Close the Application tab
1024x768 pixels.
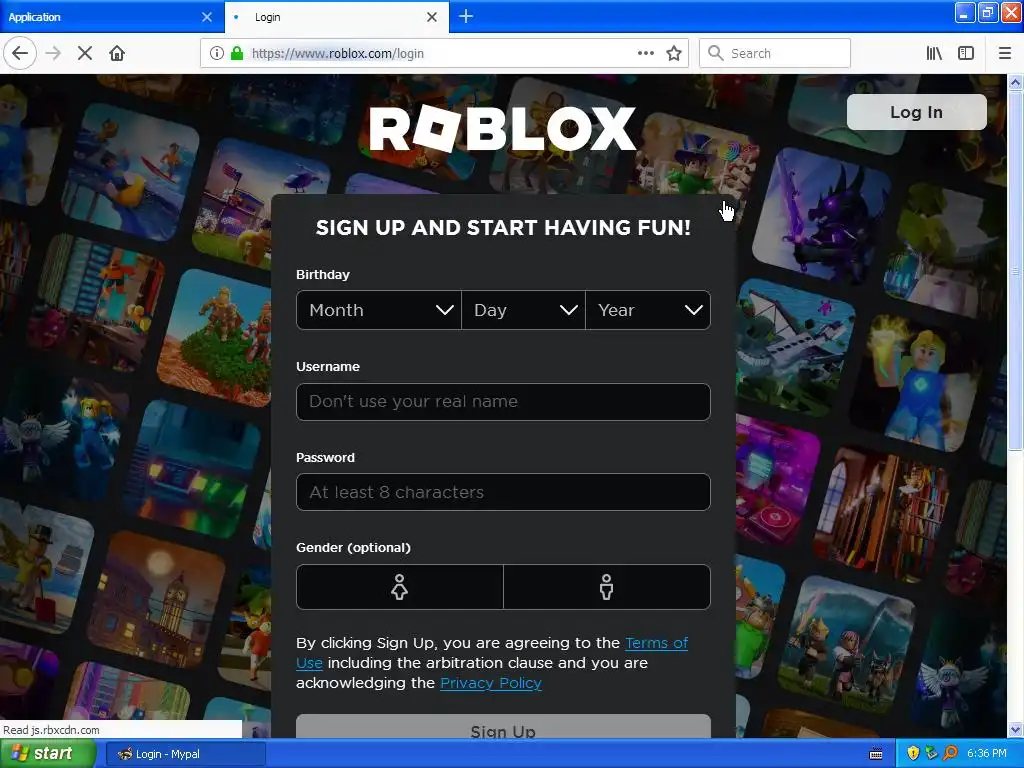(x=207, y=17)
